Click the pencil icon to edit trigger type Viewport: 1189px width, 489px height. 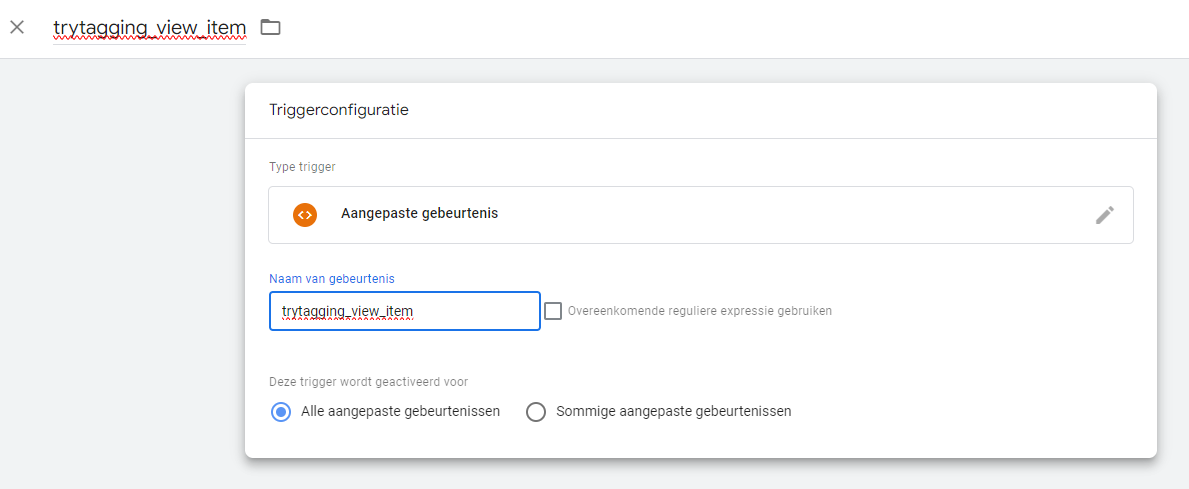[1104, 215]
